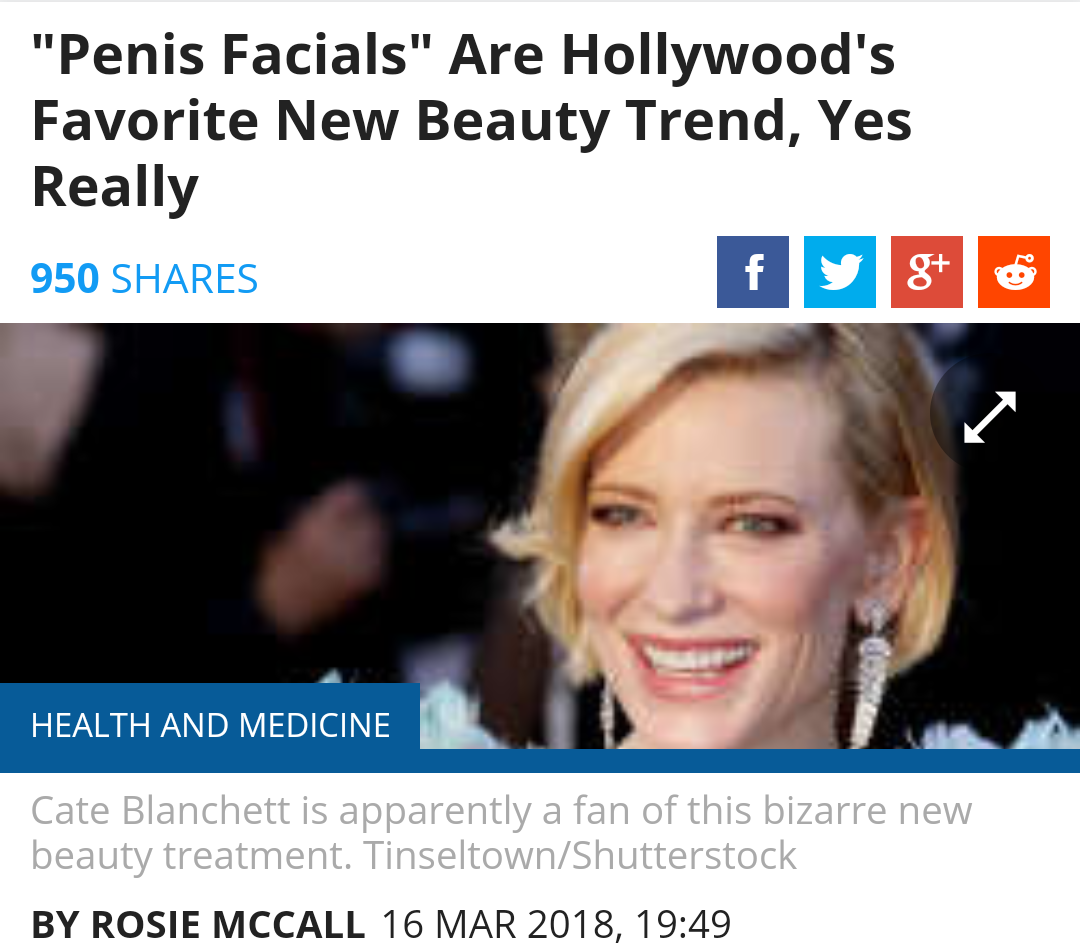Click the quoted phrase in the headline
This screenshot has height=952, width=1080.
231,56
